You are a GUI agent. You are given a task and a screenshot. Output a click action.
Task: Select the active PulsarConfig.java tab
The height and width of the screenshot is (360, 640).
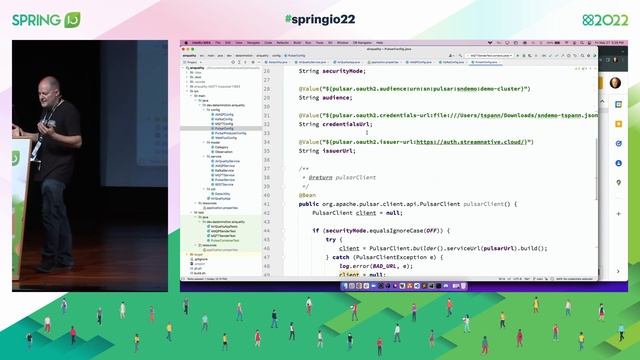[x=486, y=62]
